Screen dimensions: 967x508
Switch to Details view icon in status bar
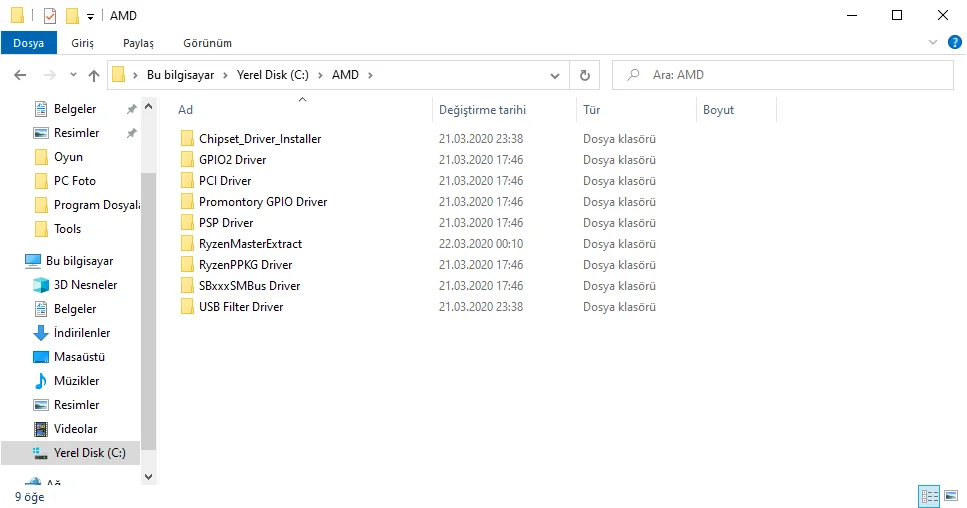[x=929, y=496]
